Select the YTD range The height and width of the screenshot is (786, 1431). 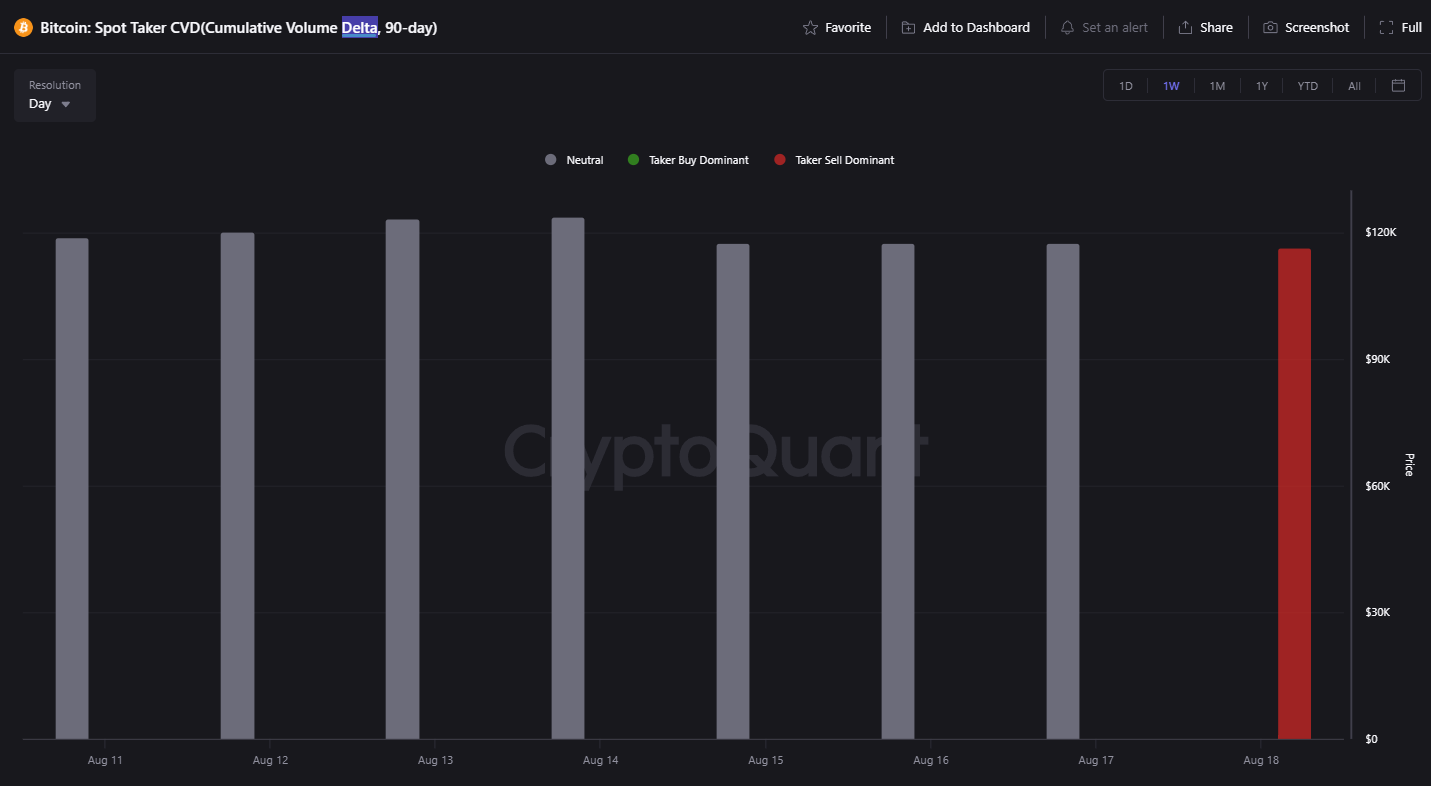pos(1307,86)
